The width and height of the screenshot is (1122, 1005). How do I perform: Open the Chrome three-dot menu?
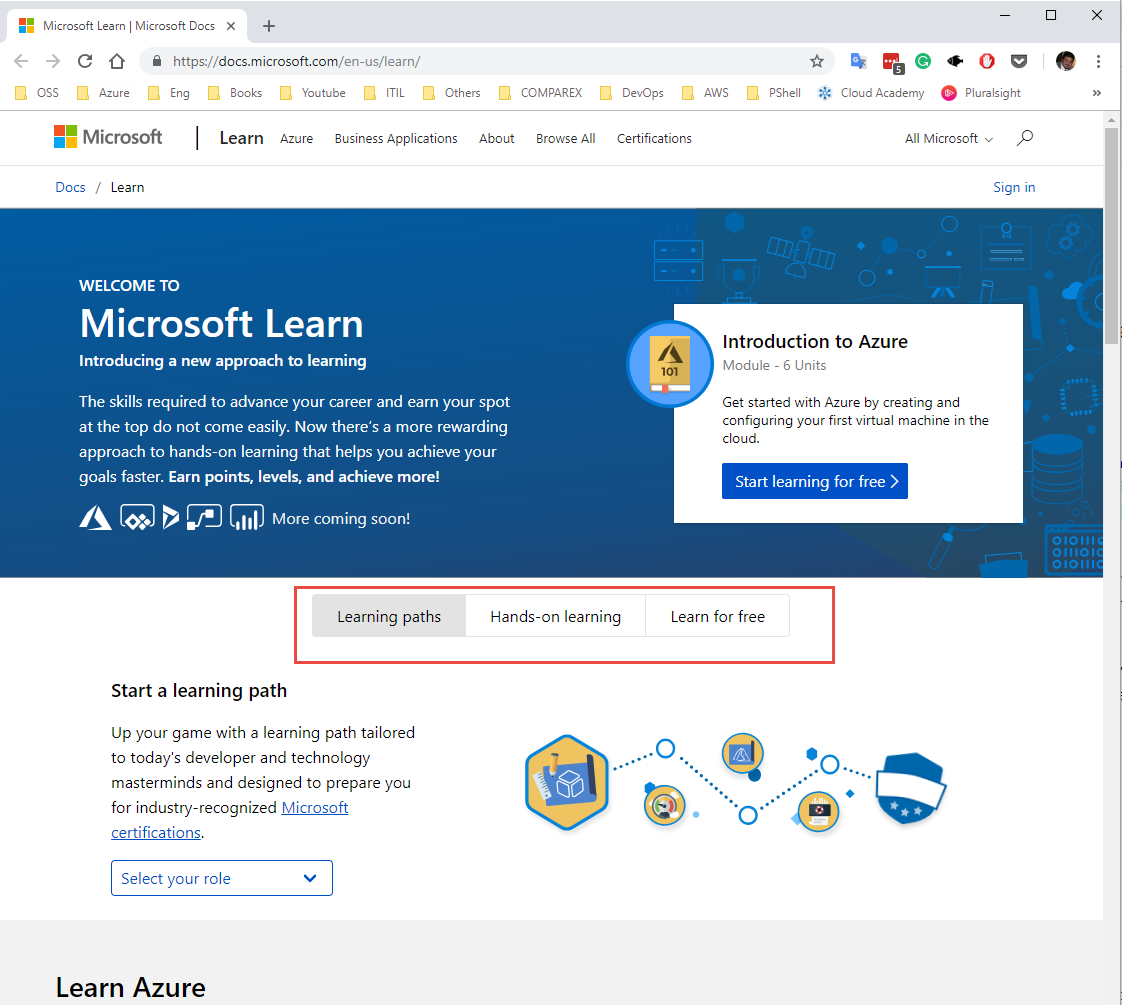coord(1098,61)
